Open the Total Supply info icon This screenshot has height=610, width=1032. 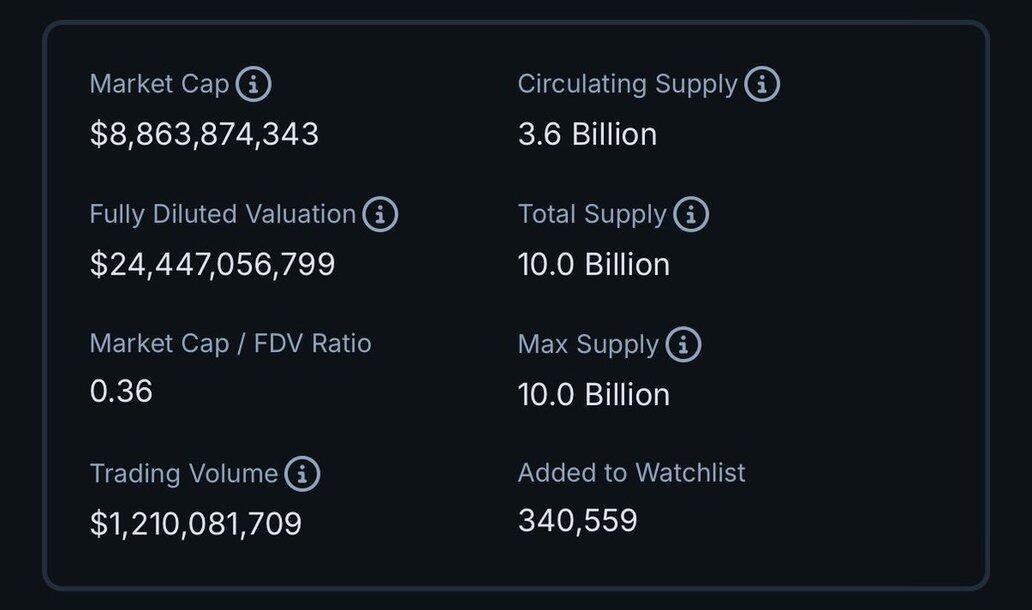[x=691, y=215]
